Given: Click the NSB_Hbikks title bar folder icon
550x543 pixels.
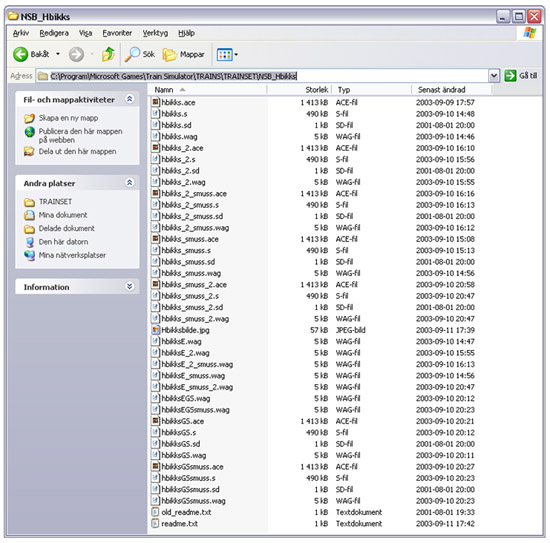Looking at the screenshot, I should click(13, 16).
